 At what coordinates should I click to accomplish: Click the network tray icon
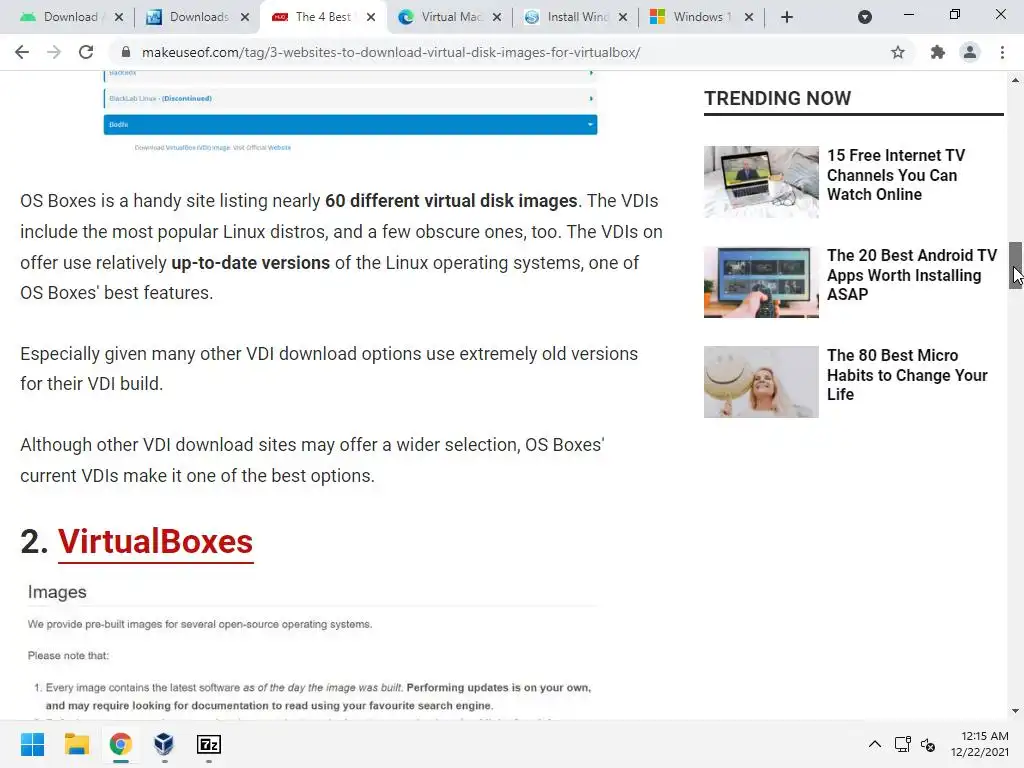coord(902,744)
